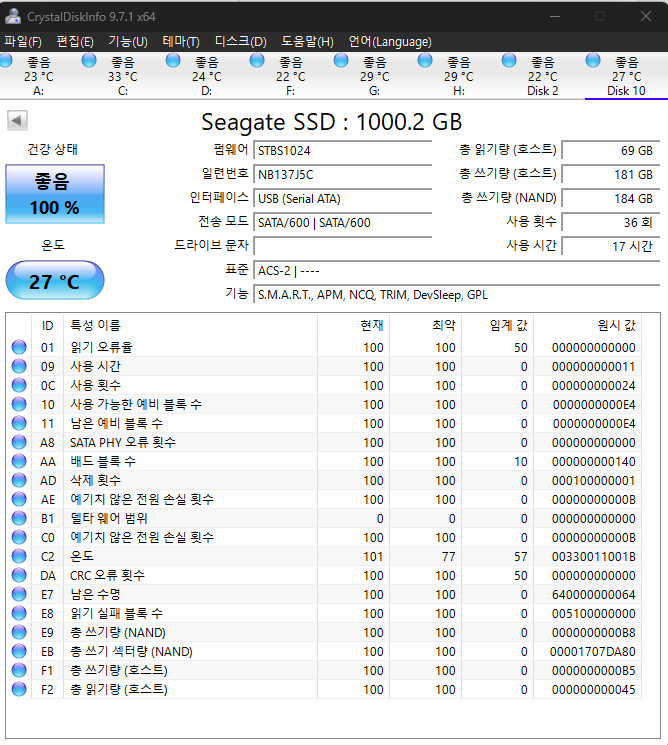The height and width of the screenshot is (745, 668).
Task: Click status orb for AA 배드 블록 수
Action: (x=19, y=461)
